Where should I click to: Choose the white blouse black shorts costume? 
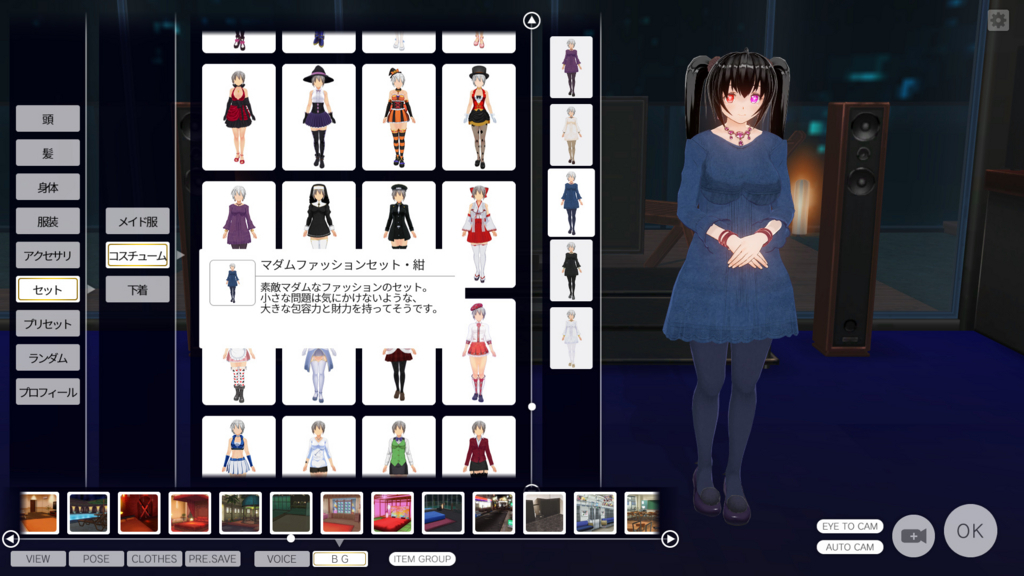coord(319,446)
